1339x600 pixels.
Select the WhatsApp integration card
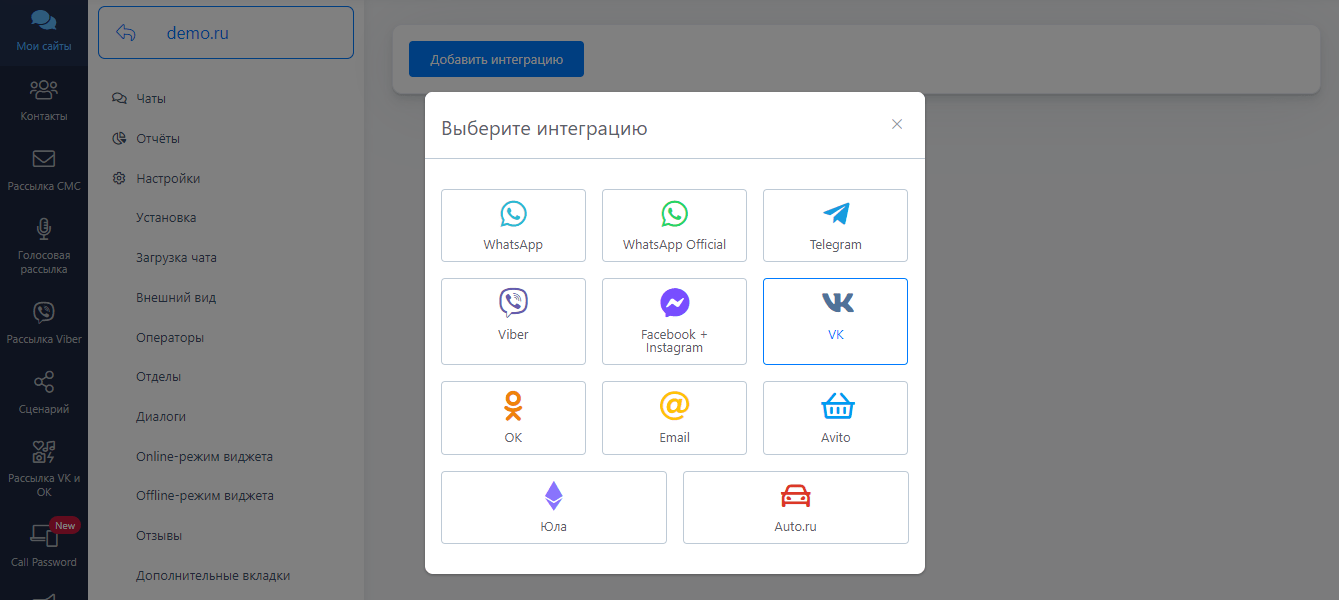coord(513,226)
